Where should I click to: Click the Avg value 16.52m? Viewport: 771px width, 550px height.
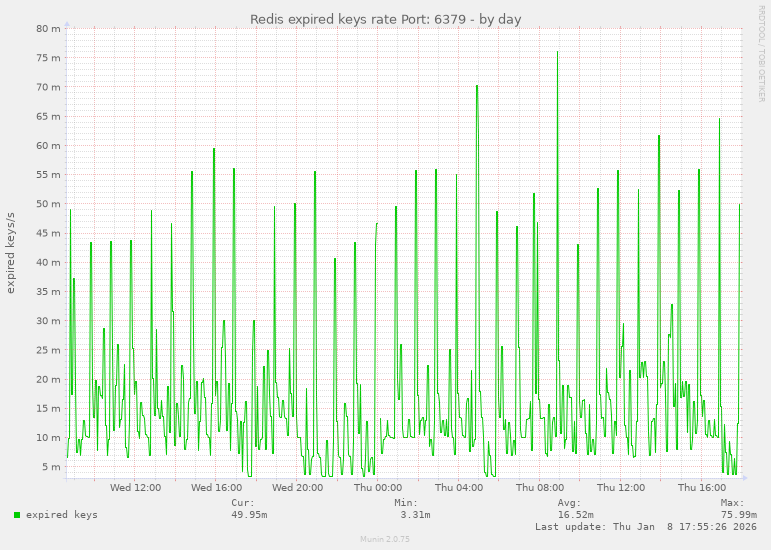[575, 515]
